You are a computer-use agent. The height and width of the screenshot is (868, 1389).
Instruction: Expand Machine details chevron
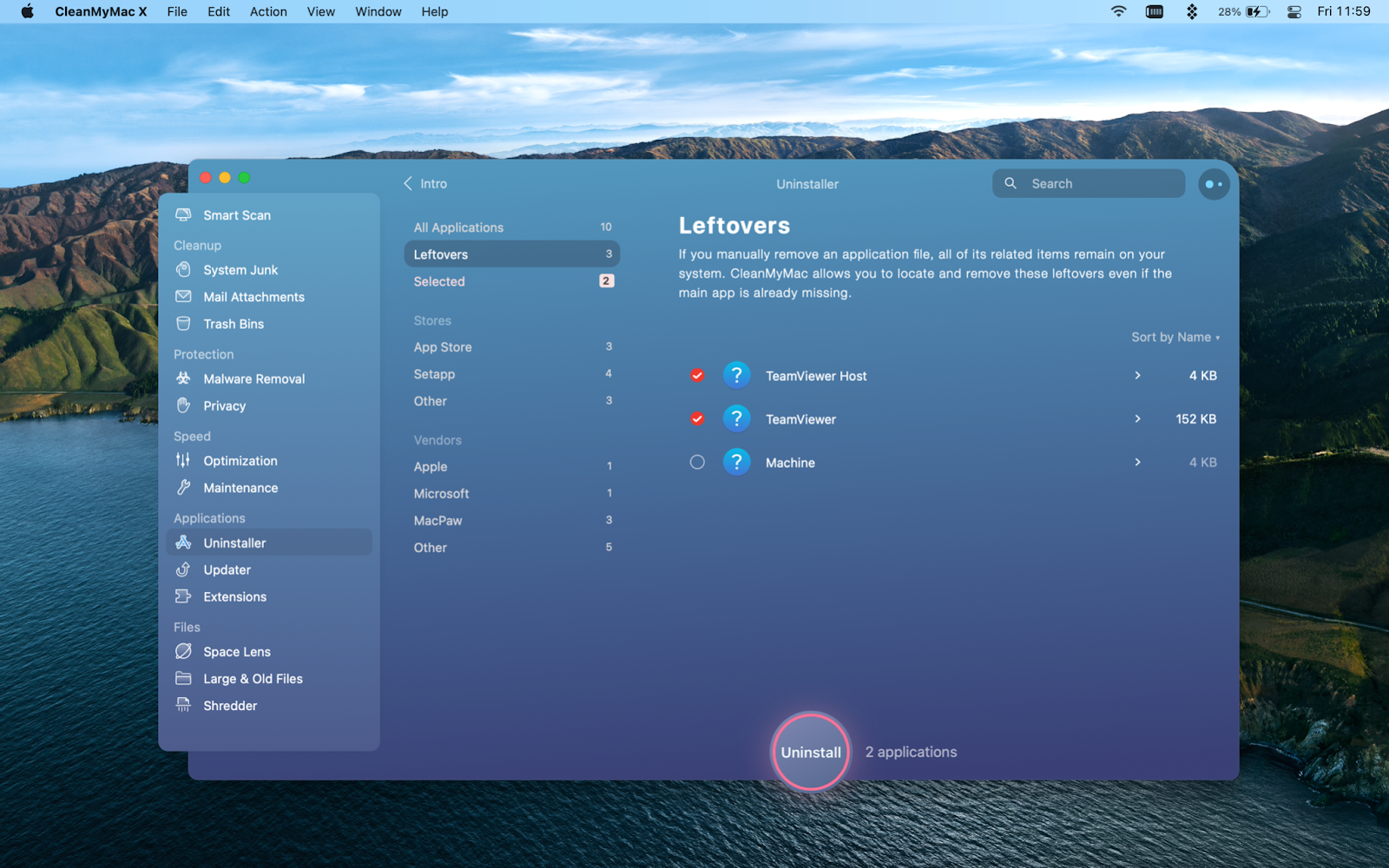(x=1137, y=462)
